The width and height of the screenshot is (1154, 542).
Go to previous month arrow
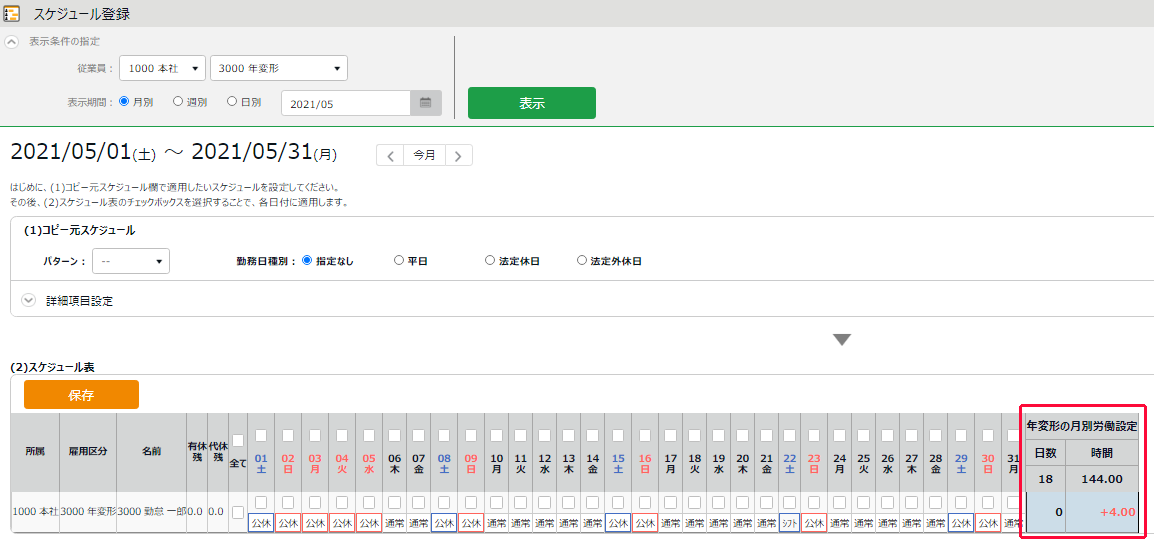390,155
